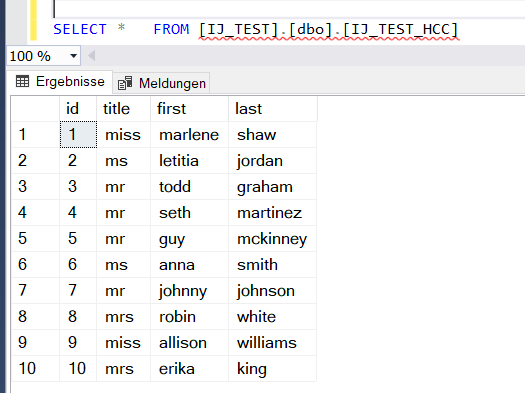Select the cell containing guy
Screen dimensions: 525x393
pyautogui.click(x=190, y=239)
